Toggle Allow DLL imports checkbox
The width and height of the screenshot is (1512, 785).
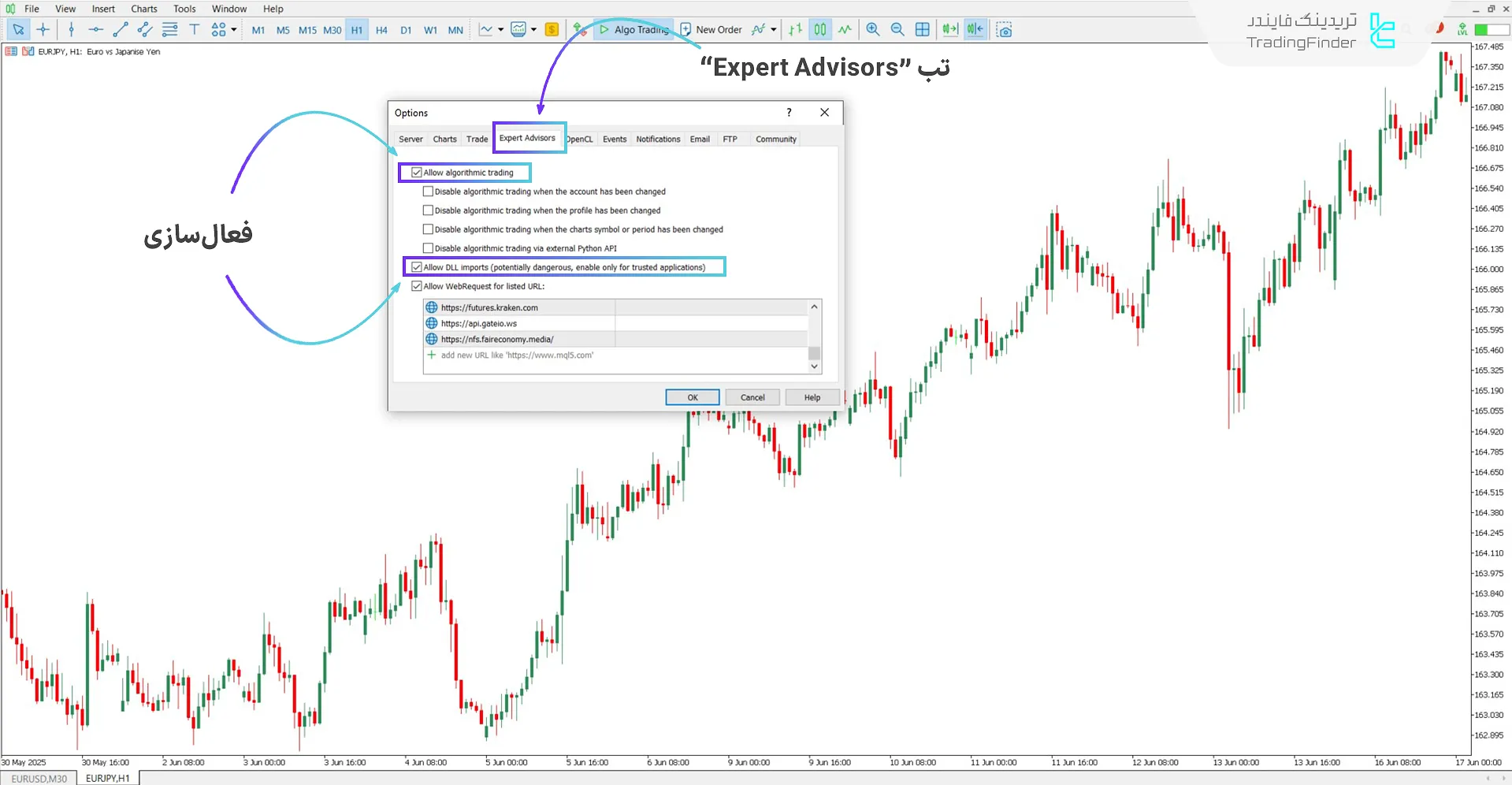click(417, 267)
